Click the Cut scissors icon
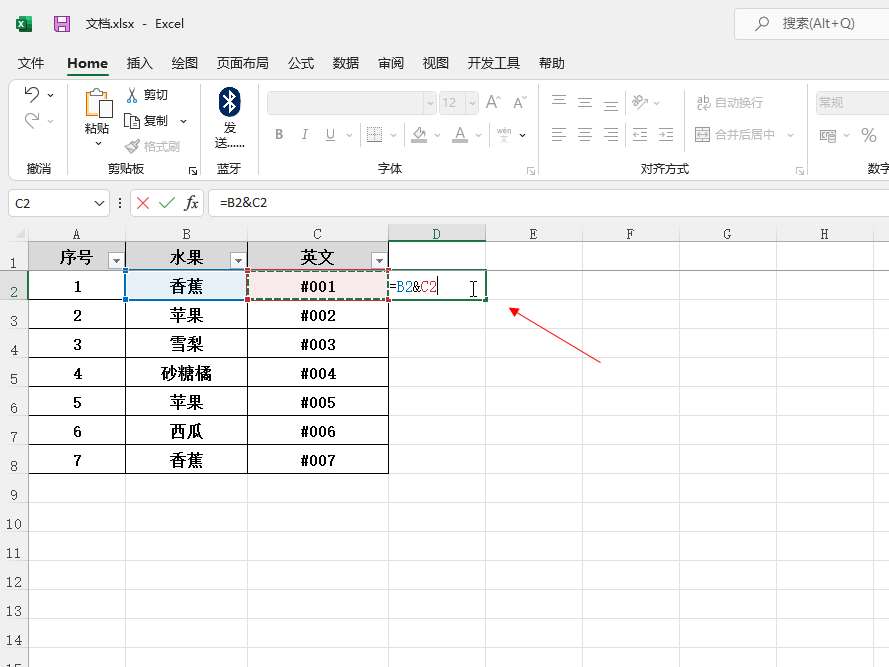The image size is (889, 667). coord(132,95)
